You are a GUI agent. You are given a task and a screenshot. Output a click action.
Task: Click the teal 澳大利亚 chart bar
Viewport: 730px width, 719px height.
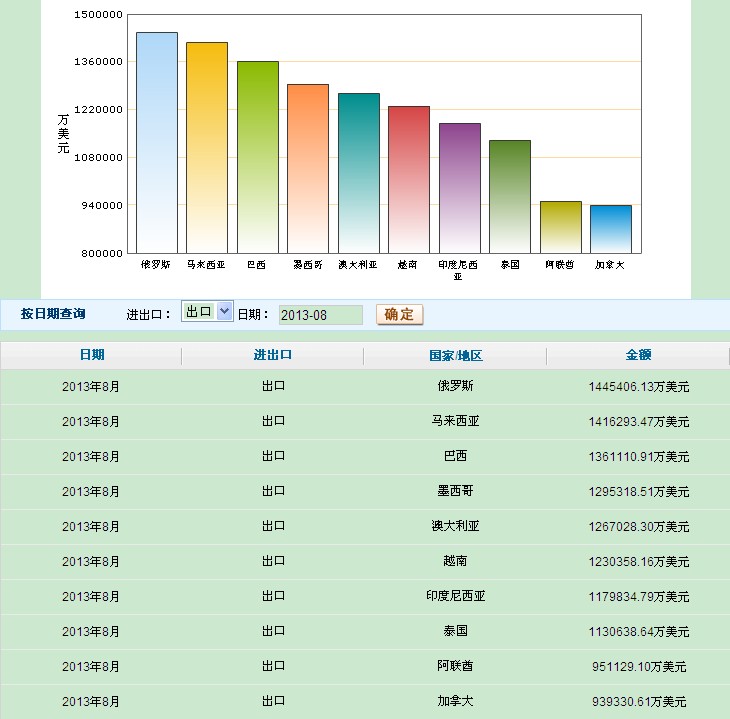tap(358, 173)
